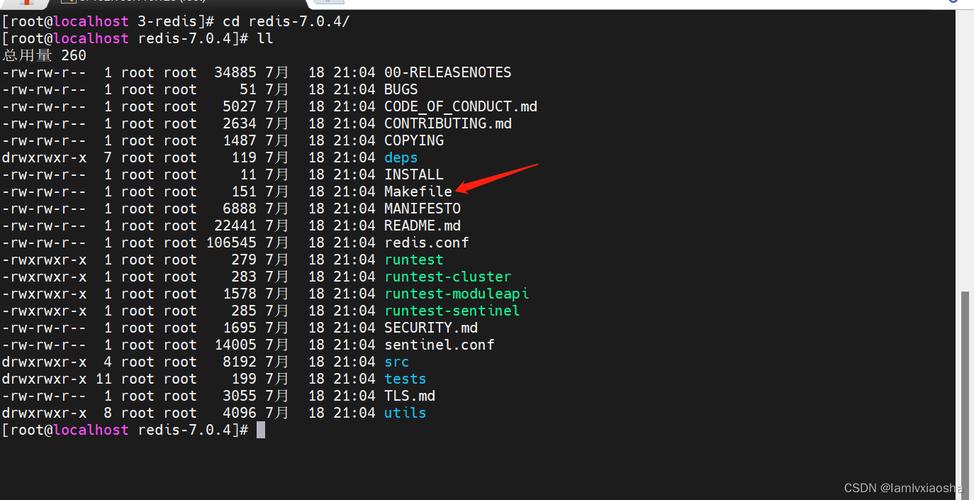The height and width of the screenshot is (500, 974).
Task: Select the BUGS file name
Action: 401,89
